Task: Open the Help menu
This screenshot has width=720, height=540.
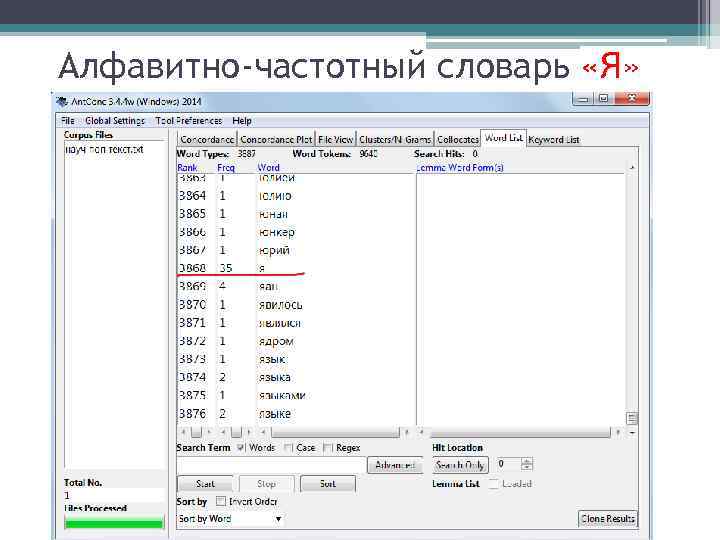Action: 242,121
